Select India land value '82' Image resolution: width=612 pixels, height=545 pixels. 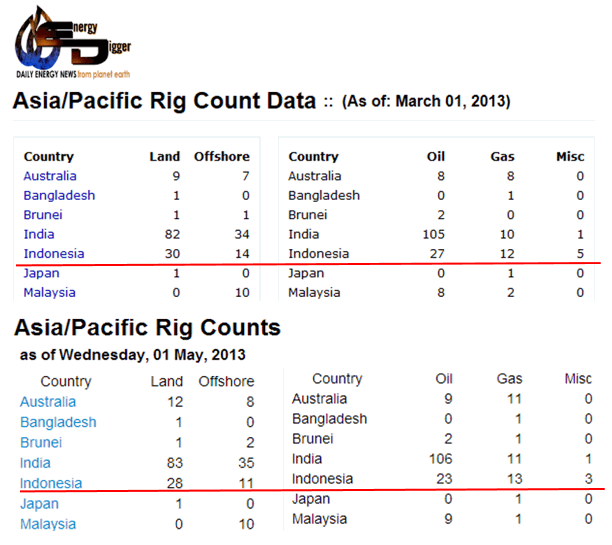172,235
